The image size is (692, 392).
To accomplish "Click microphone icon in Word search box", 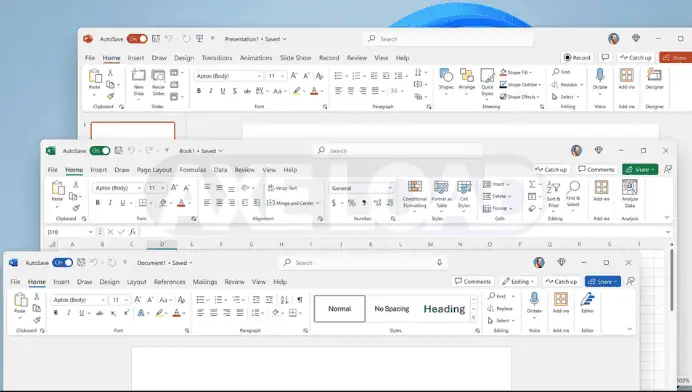I will 439,263.
